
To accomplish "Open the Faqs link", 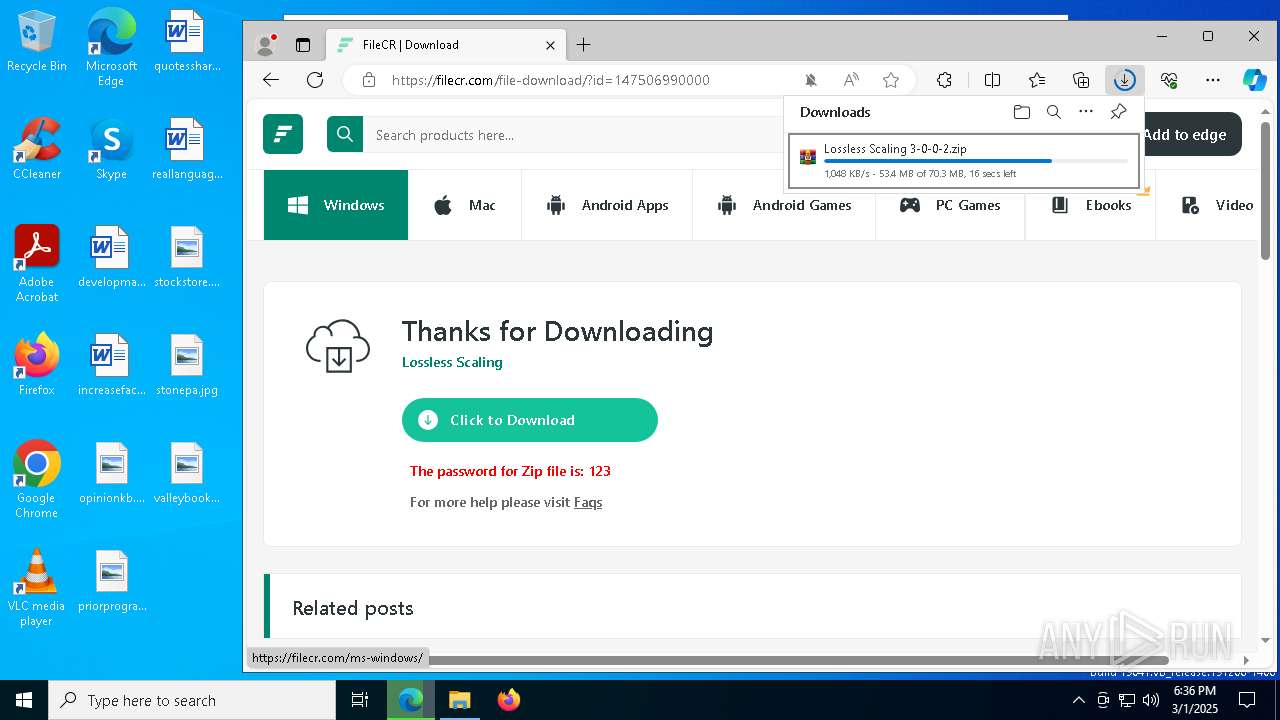I will pos(588,502).
